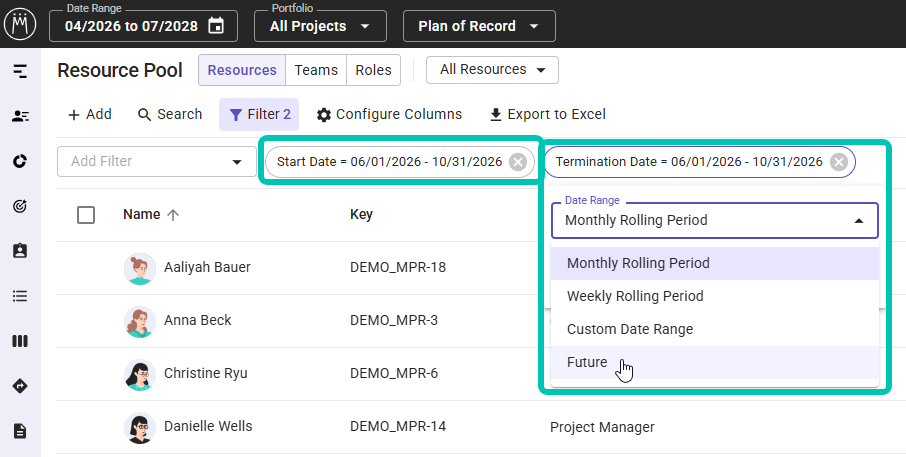Click the Add button
This screenshot has height=457, width=906.
pos(90,114)
